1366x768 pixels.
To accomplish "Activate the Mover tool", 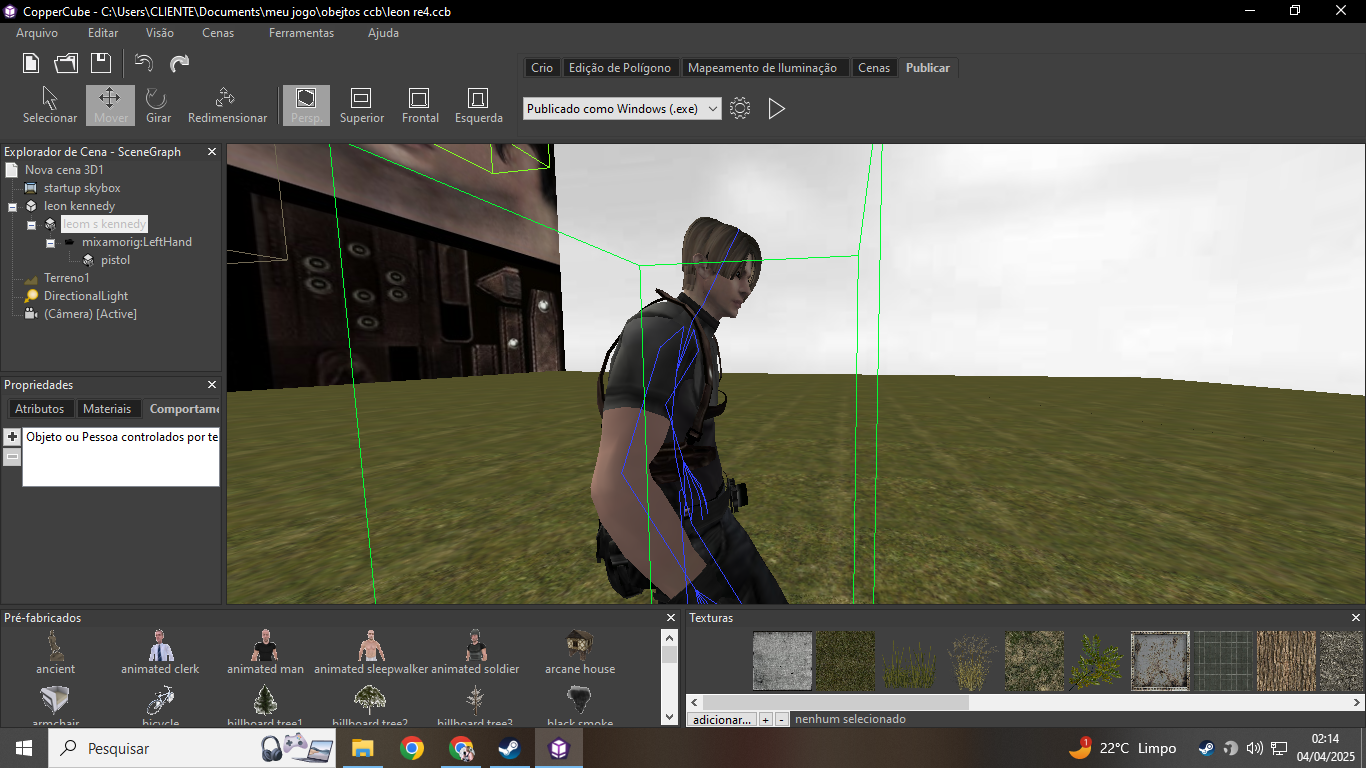I will click(x=110, y=105).
